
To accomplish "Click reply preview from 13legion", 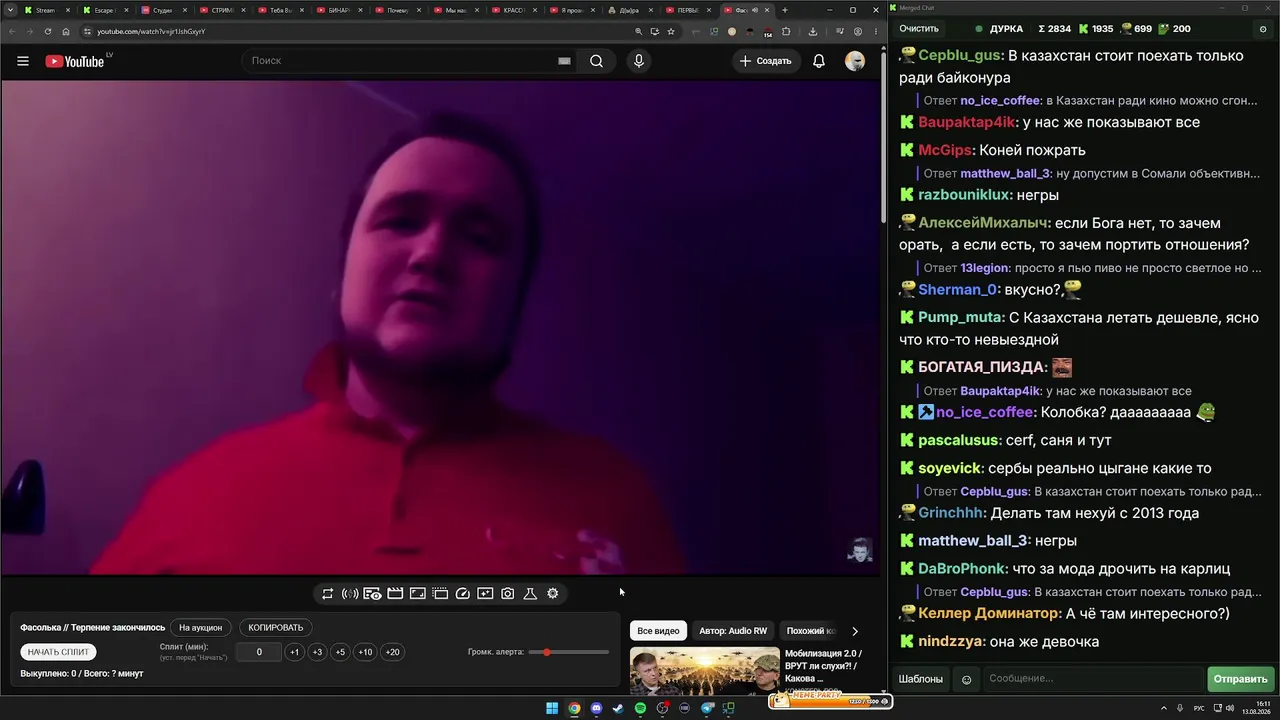I will click(1090, 268).
